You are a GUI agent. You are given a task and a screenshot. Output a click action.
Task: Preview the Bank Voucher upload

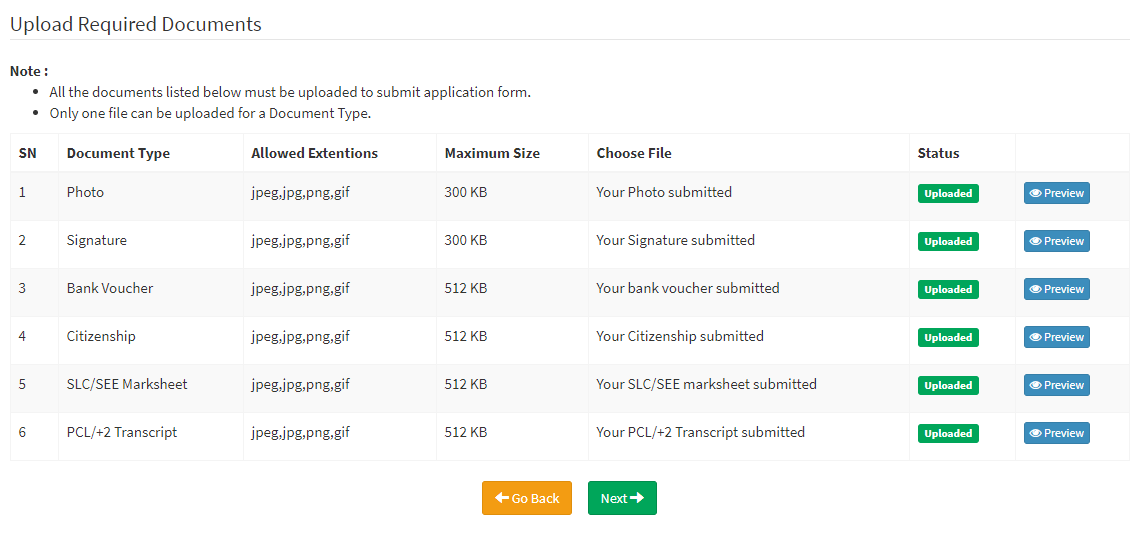[x=1057, y=289]
